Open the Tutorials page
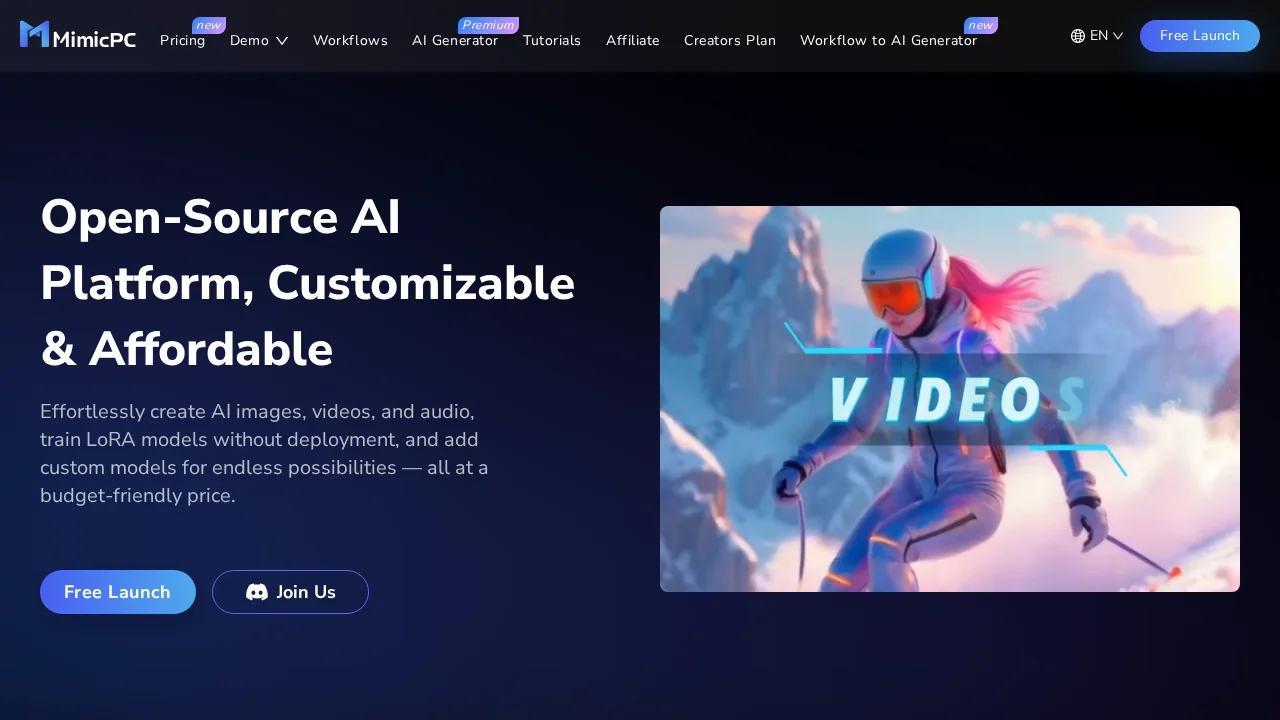The width and height of the screenshot is (1280, 720). point(552,41)
